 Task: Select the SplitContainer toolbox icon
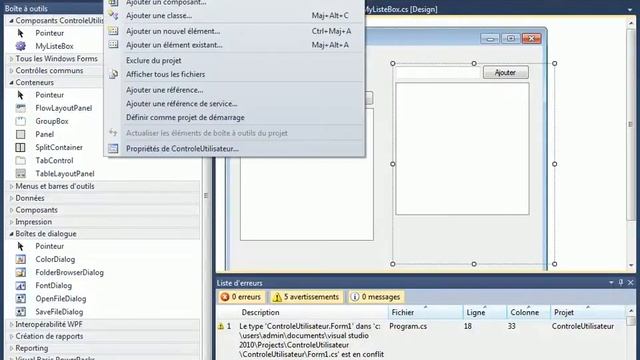pyautogui.click(x=20, y=147)
